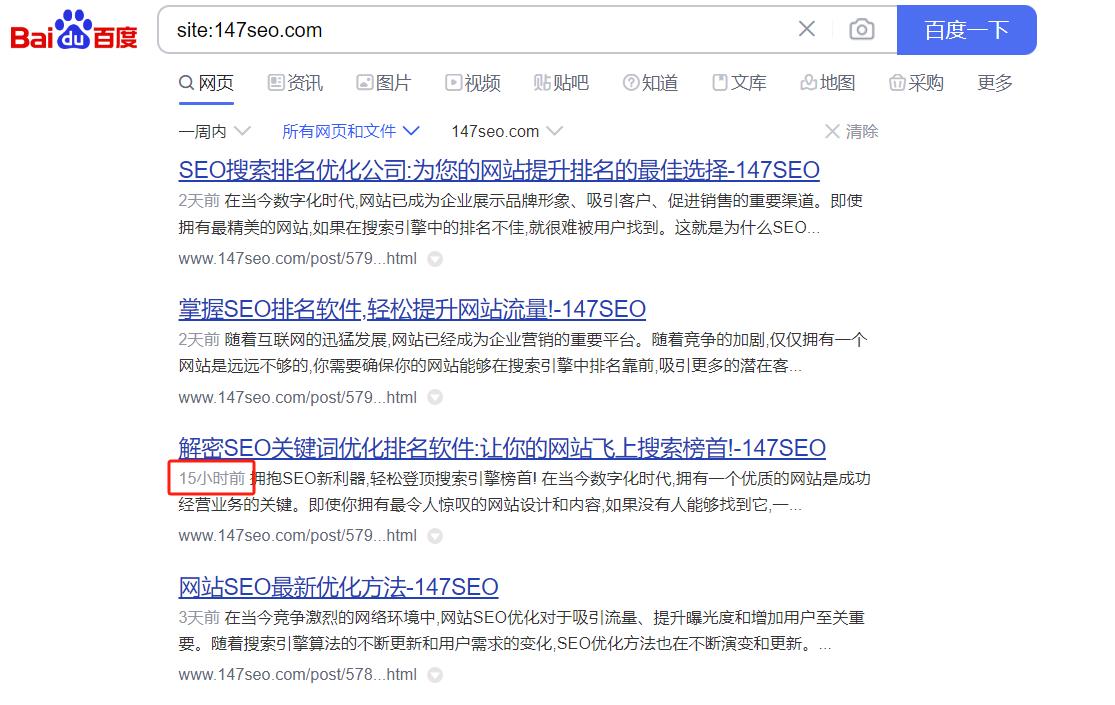Click 2天前 in 掌握SEO排名软件 snippet
Image resolution: width=1115 pixels, height=705 pixels.
(199, 339)
